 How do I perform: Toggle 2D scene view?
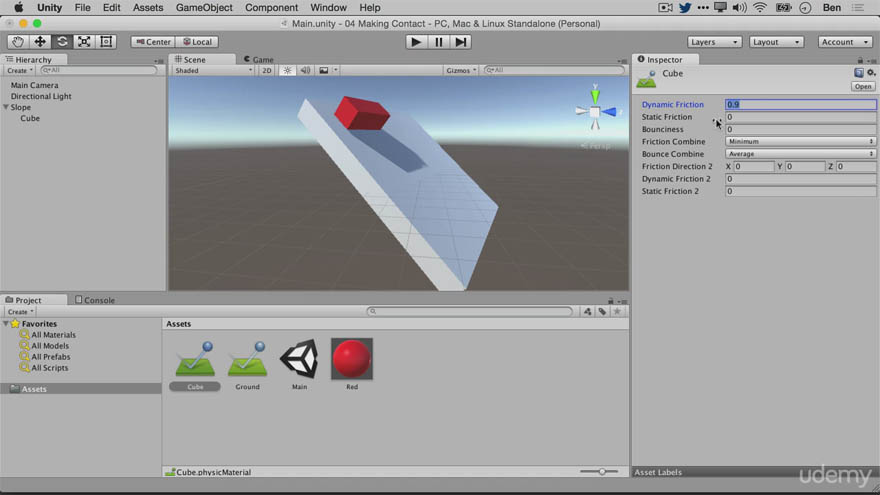pos(267,70)
